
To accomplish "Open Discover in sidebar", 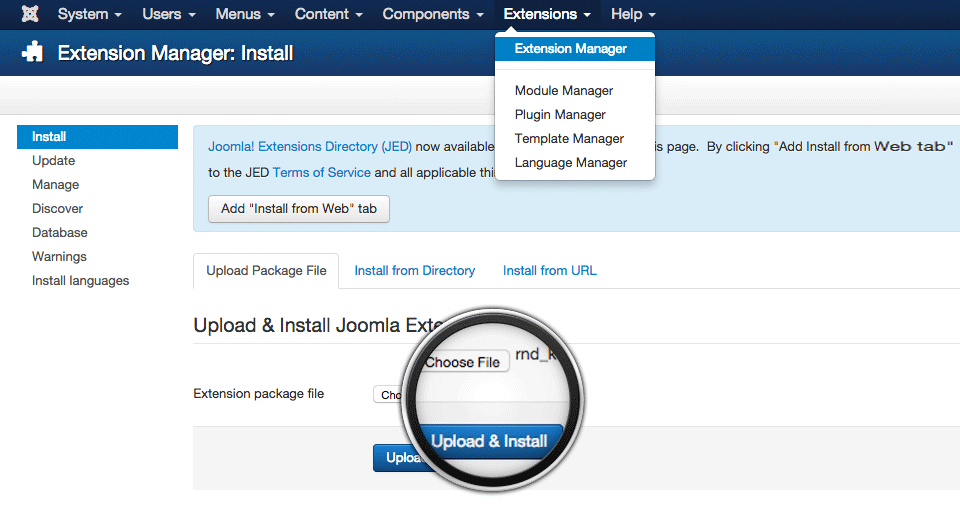I will [x=57, y=208].
